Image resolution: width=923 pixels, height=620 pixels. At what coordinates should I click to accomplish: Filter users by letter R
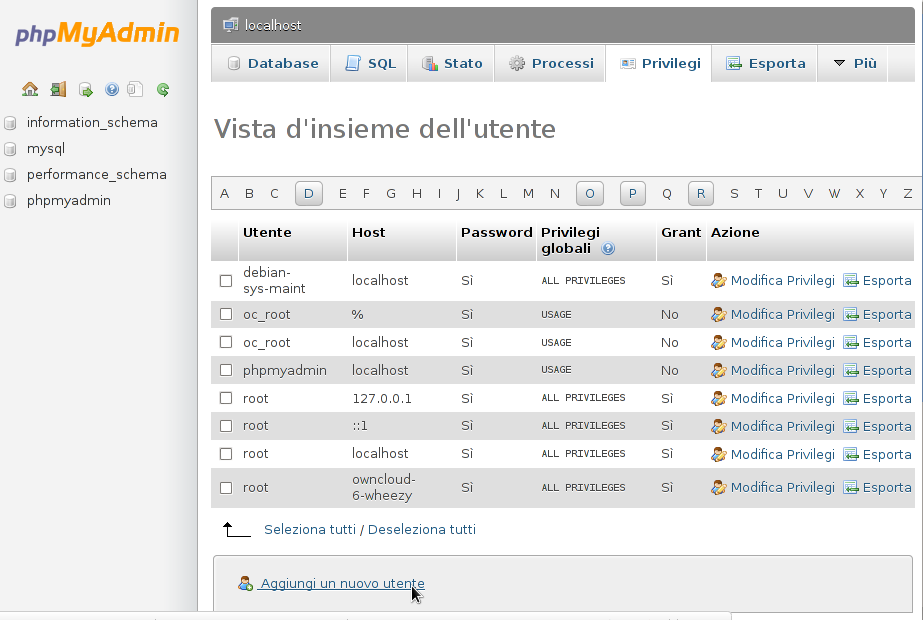(x=701, y=194)
